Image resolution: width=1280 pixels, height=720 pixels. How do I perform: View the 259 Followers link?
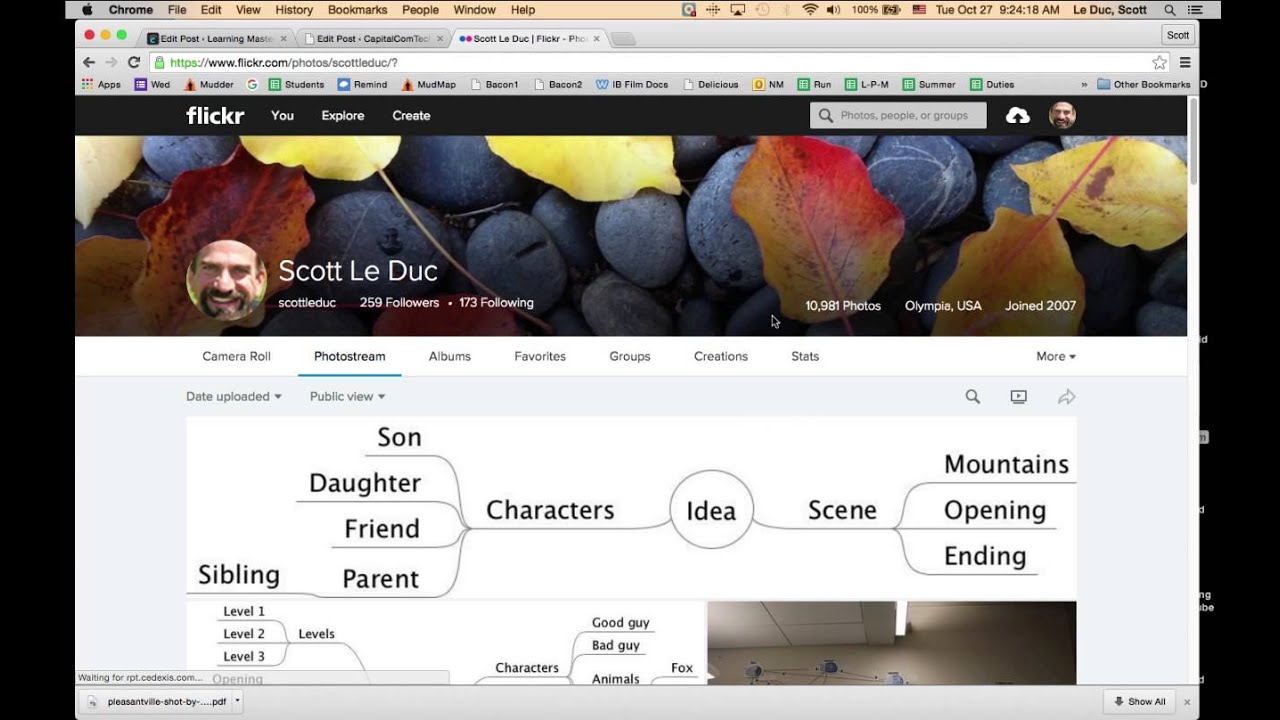(x=399, y=303)
